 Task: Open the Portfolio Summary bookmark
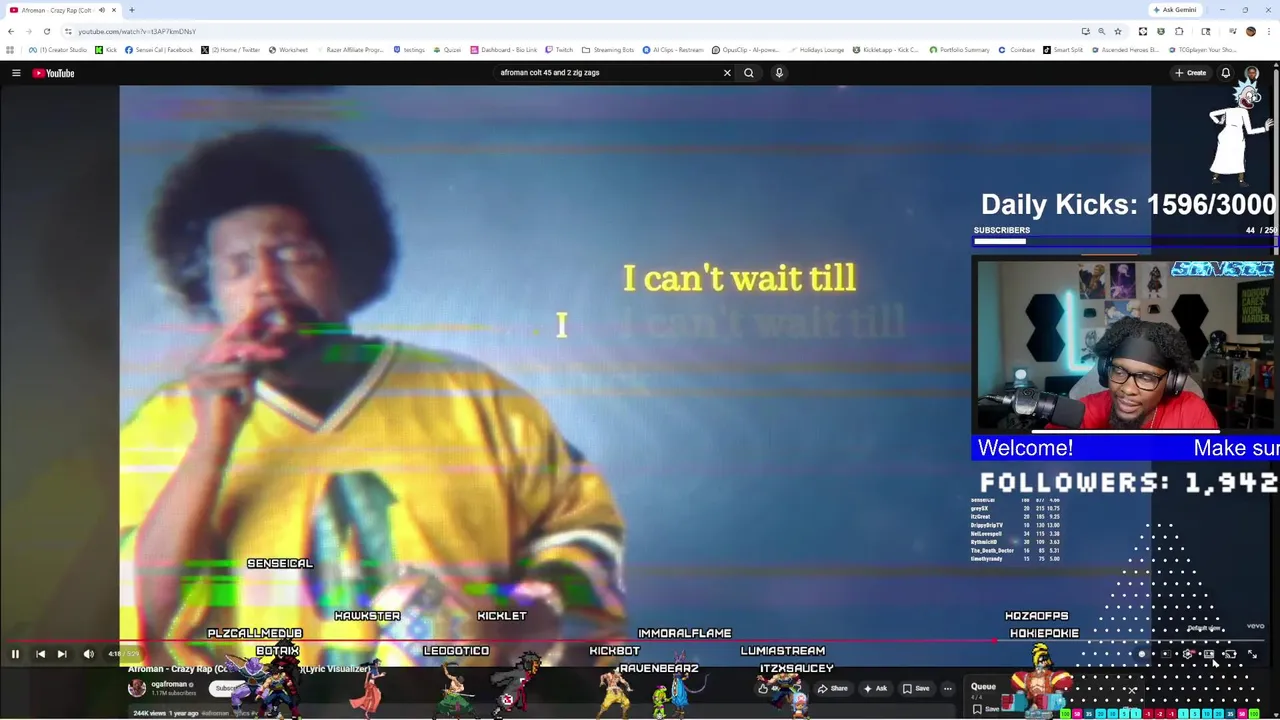pos(959,50)
